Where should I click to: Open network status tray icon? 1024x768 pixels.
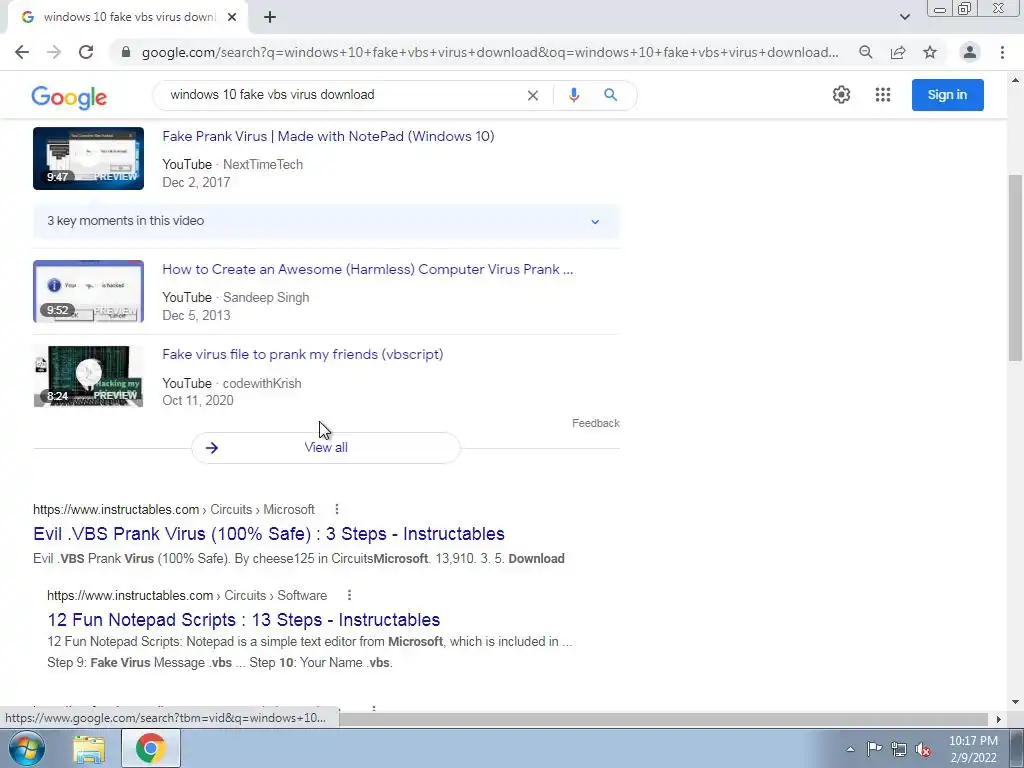tap(899, 749)
